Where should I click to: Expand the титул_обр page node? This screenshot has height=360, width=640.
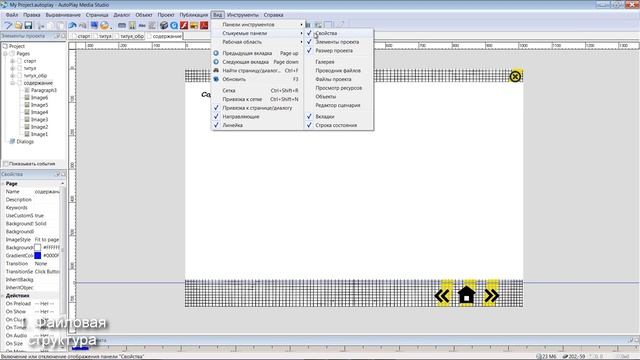coord(12,76)
